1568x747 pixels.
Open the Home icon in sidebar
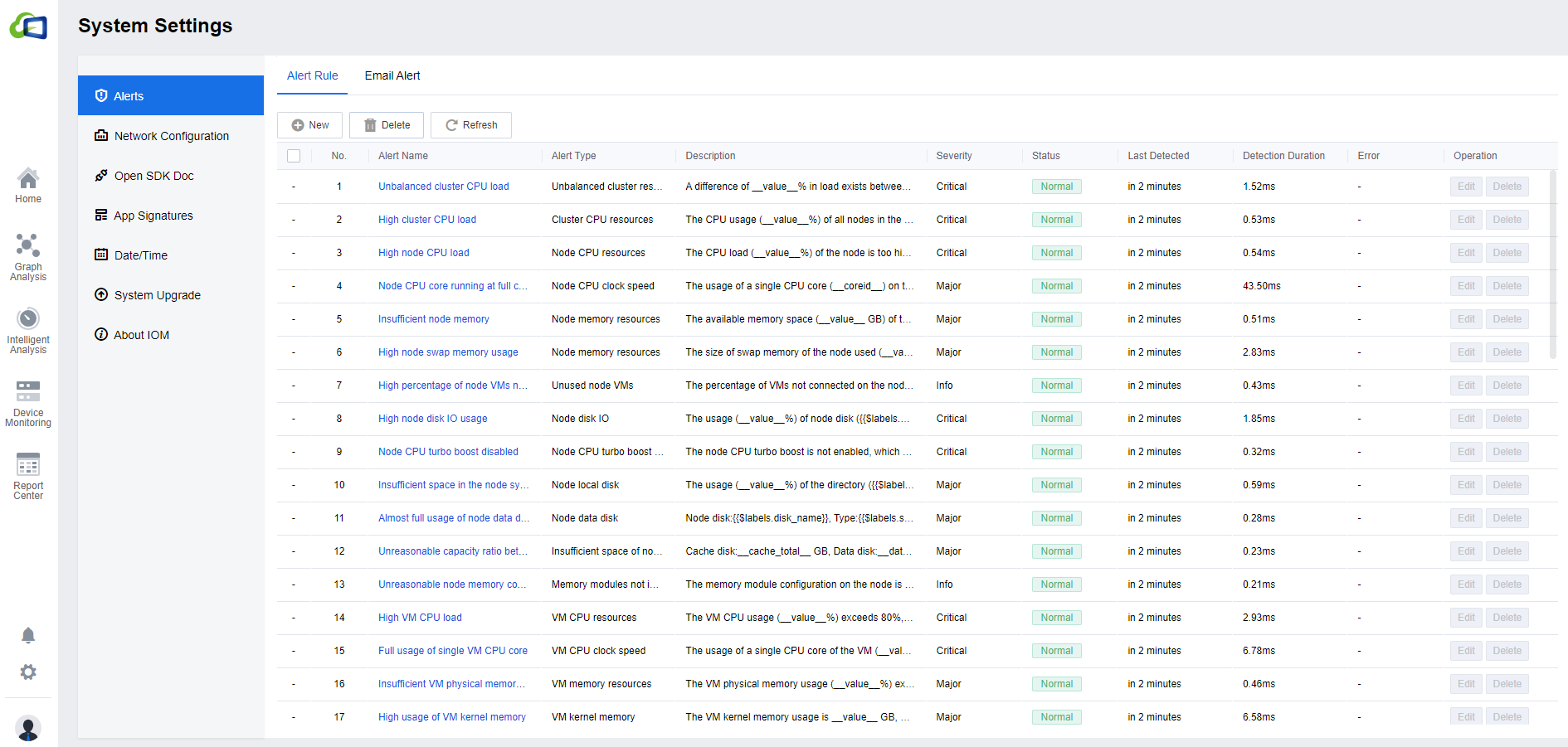point(28,186)
